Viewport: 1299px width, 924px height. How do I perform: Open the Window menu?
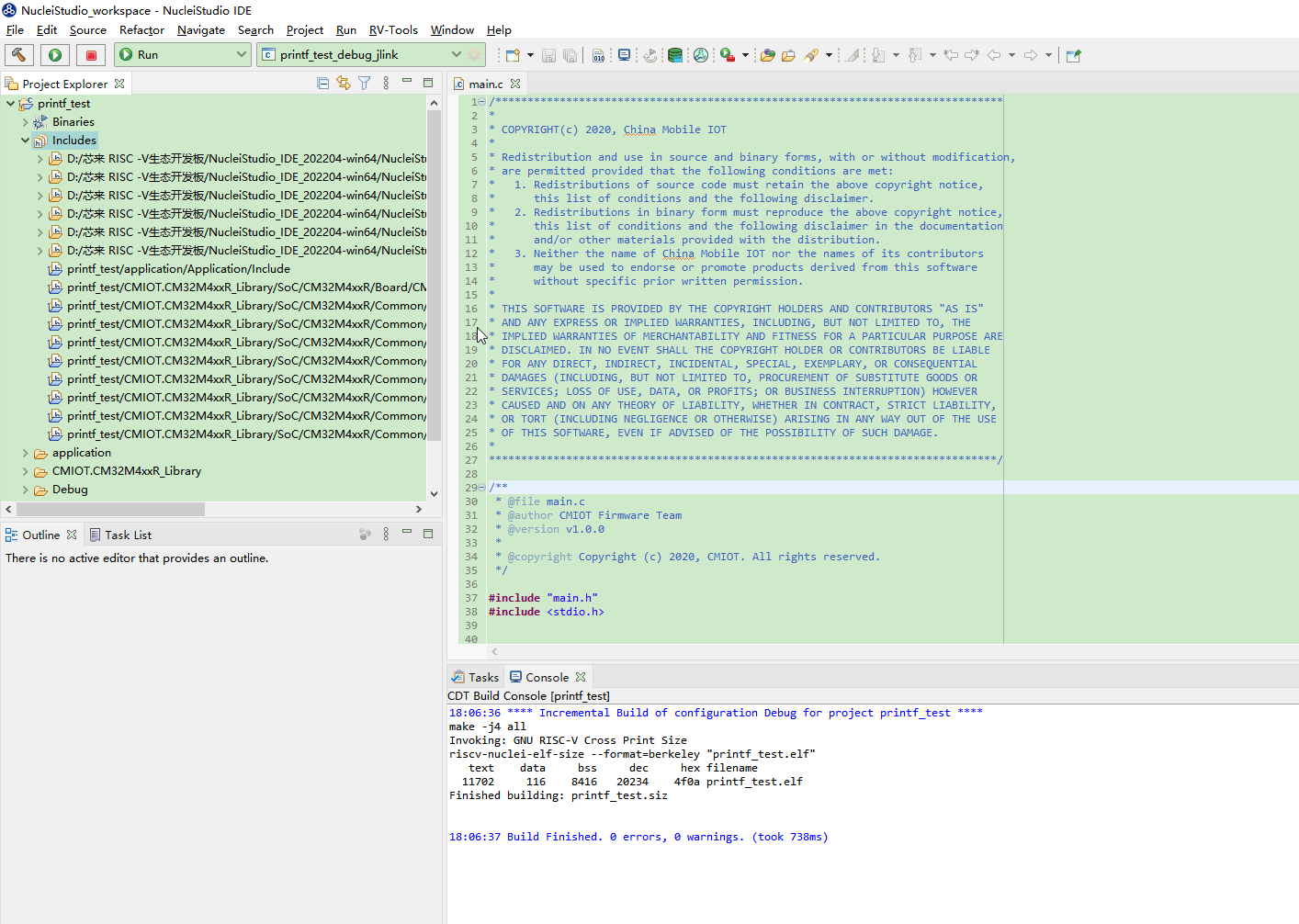pyautogui.click(x=452, y=30)
